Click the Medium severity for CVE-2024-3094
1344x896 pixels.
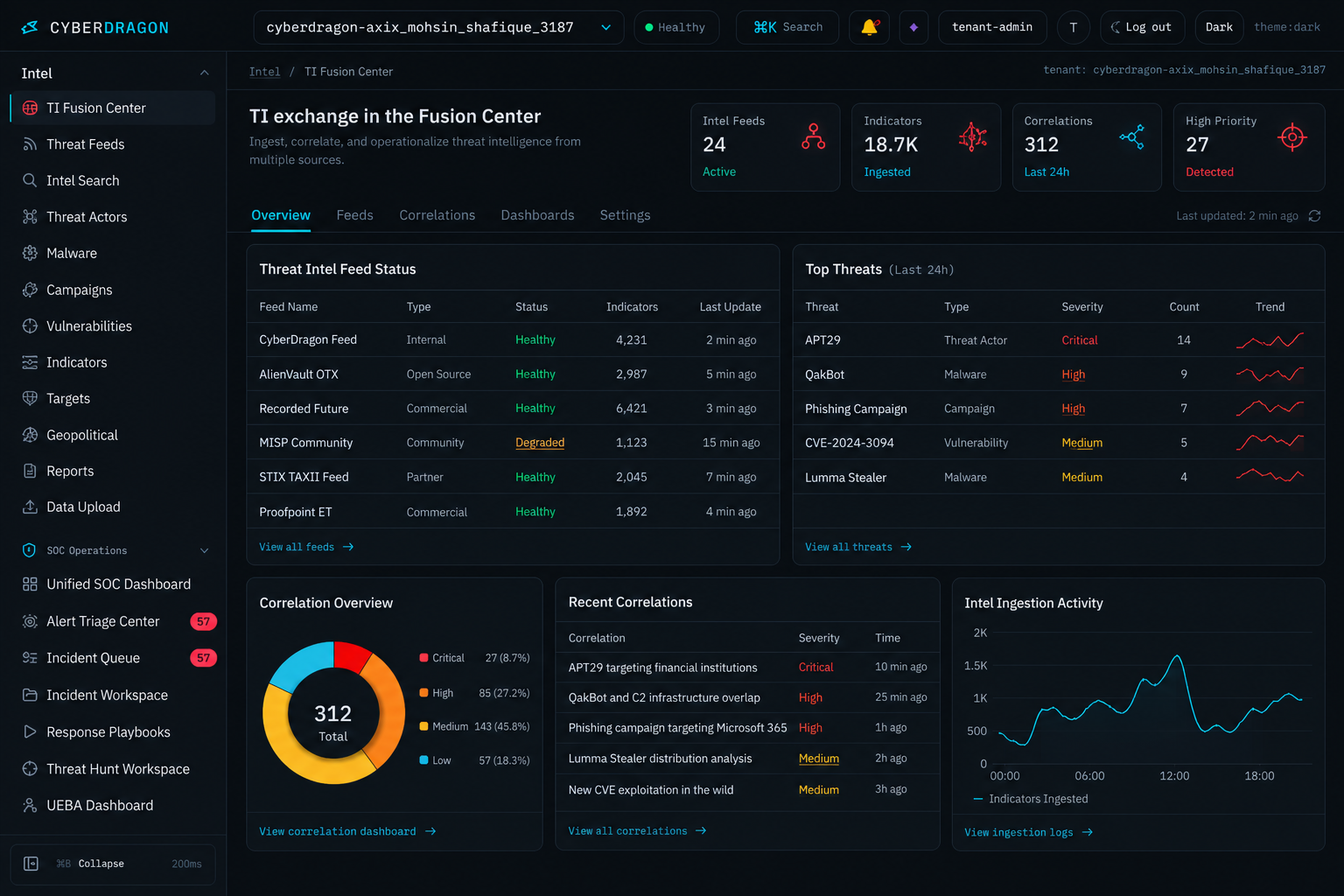1081,443
